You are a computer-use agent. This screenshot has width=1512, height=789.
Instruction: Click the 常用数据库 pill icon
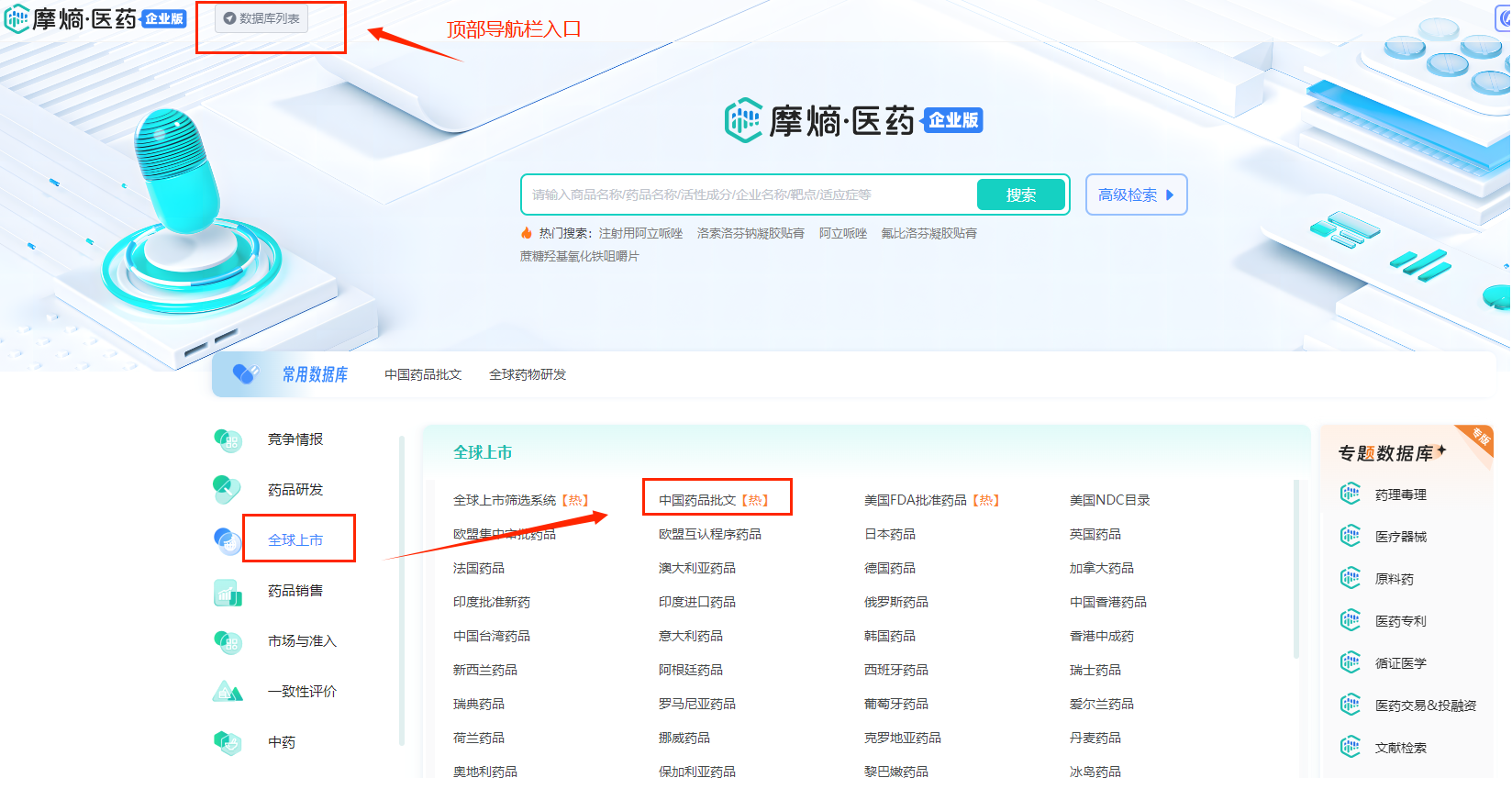(245, 374)
